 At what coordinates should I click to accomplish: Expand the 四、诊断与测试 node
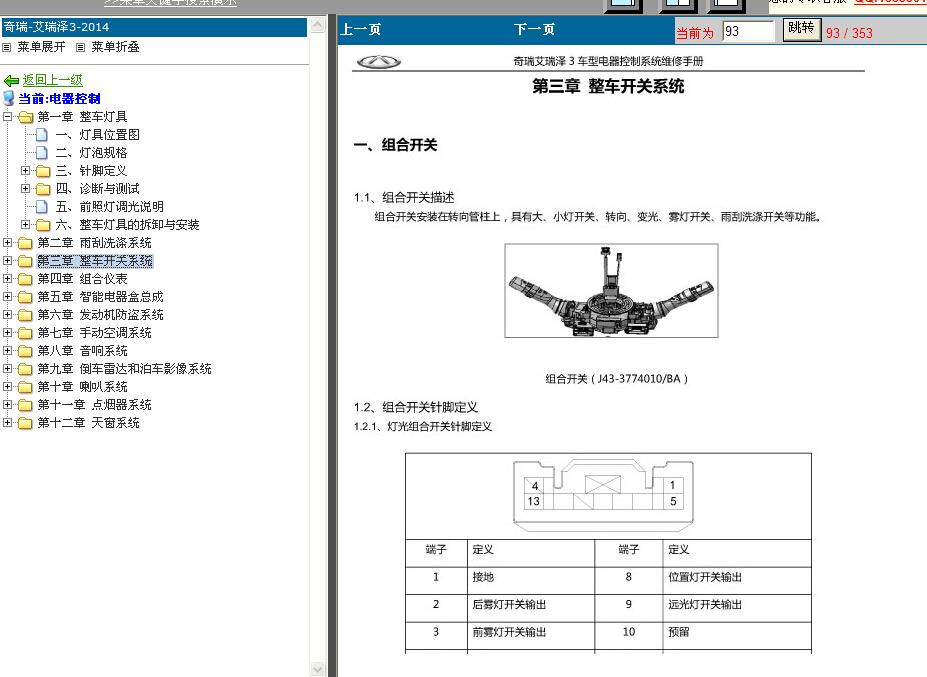[25, 189]
